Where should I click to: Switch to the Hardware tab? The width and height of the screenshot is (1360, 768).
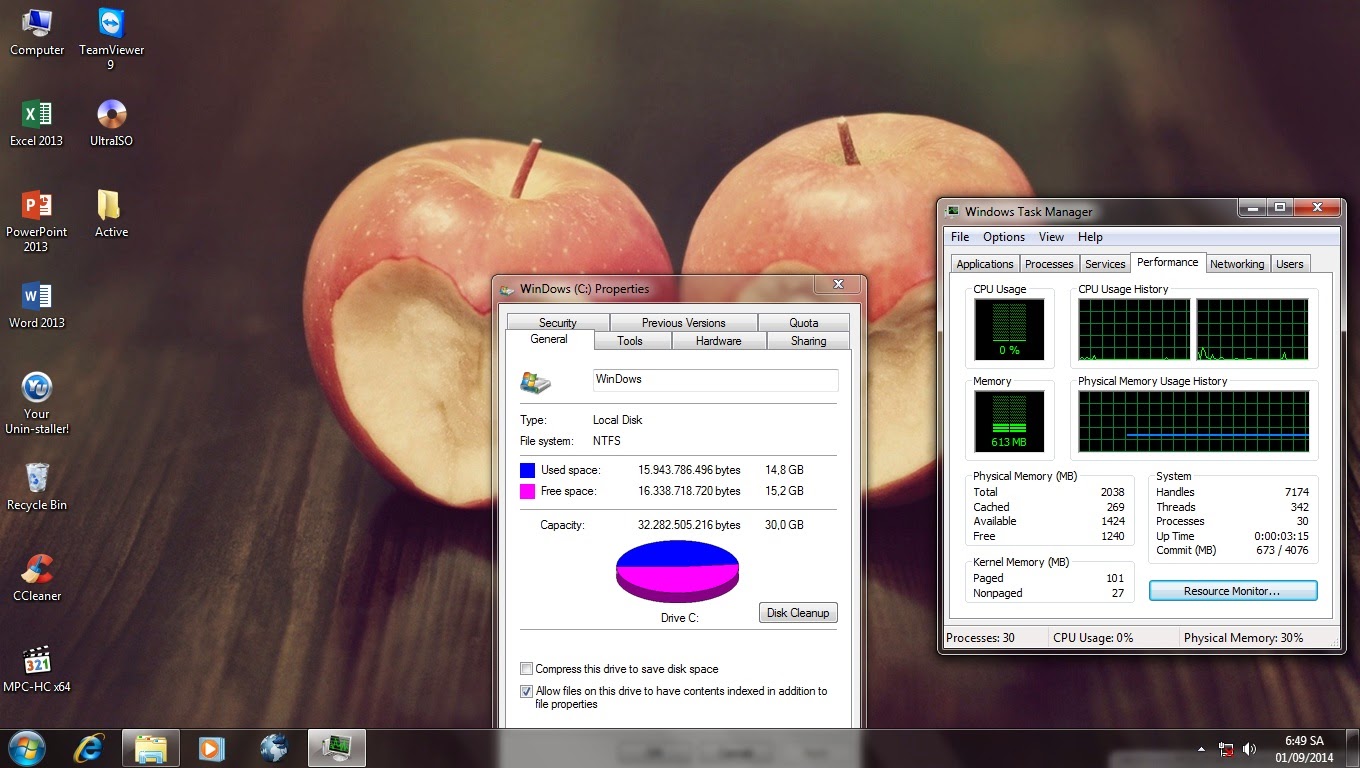(718, 341)
